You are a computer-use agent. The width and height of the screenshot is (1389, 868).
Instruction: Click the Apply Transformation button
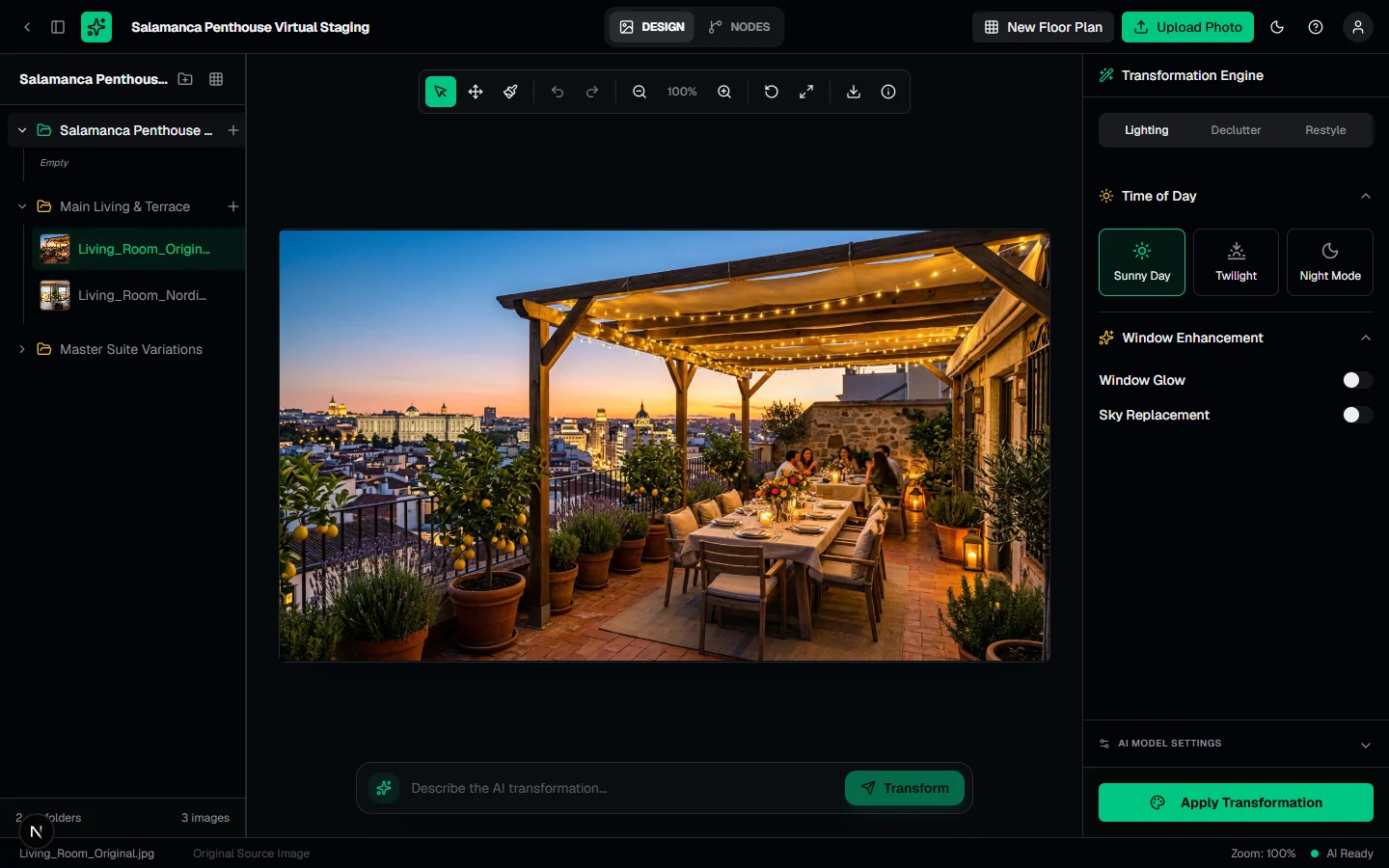[1236, 802]
